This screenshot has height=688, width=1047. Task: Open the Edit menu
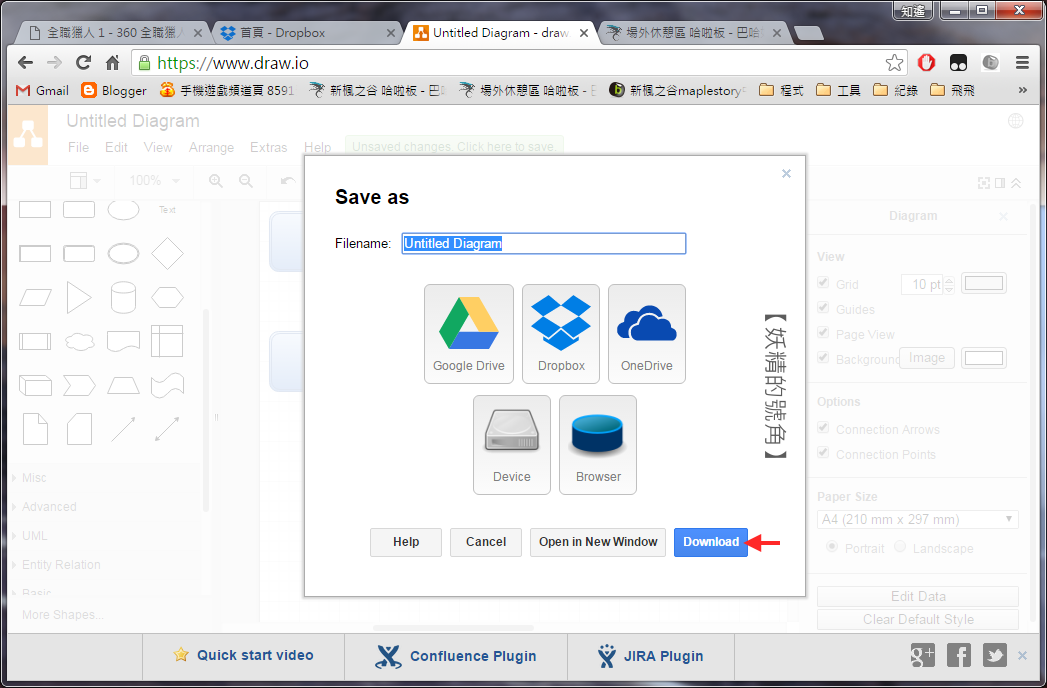pos(116,147)
